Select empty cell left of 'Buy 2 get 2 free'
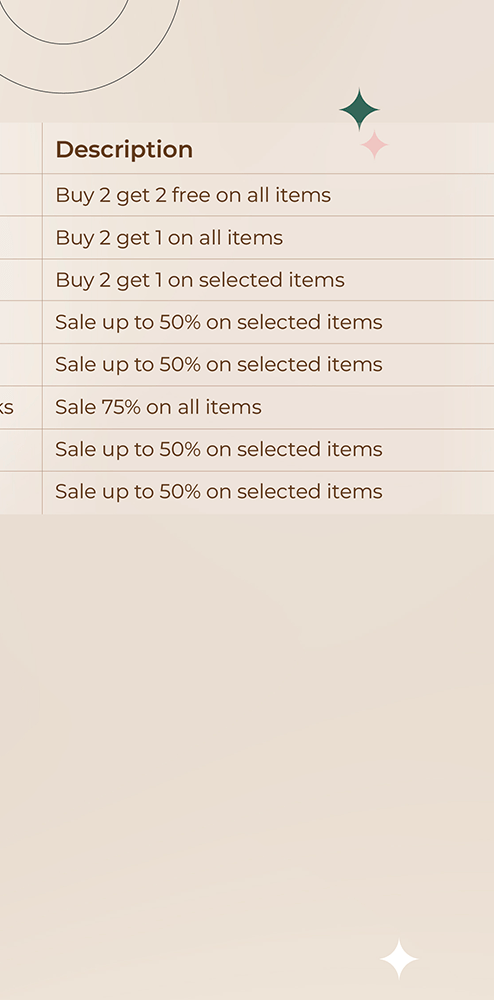The width and height of the screenshot is (494, 1000). click(x=21, y=195)
